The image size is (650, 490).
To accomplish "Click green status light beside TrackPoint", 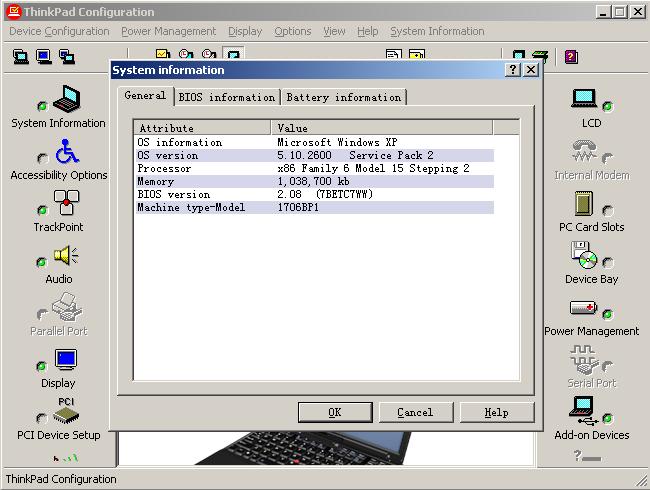I will tap(42, 210).
